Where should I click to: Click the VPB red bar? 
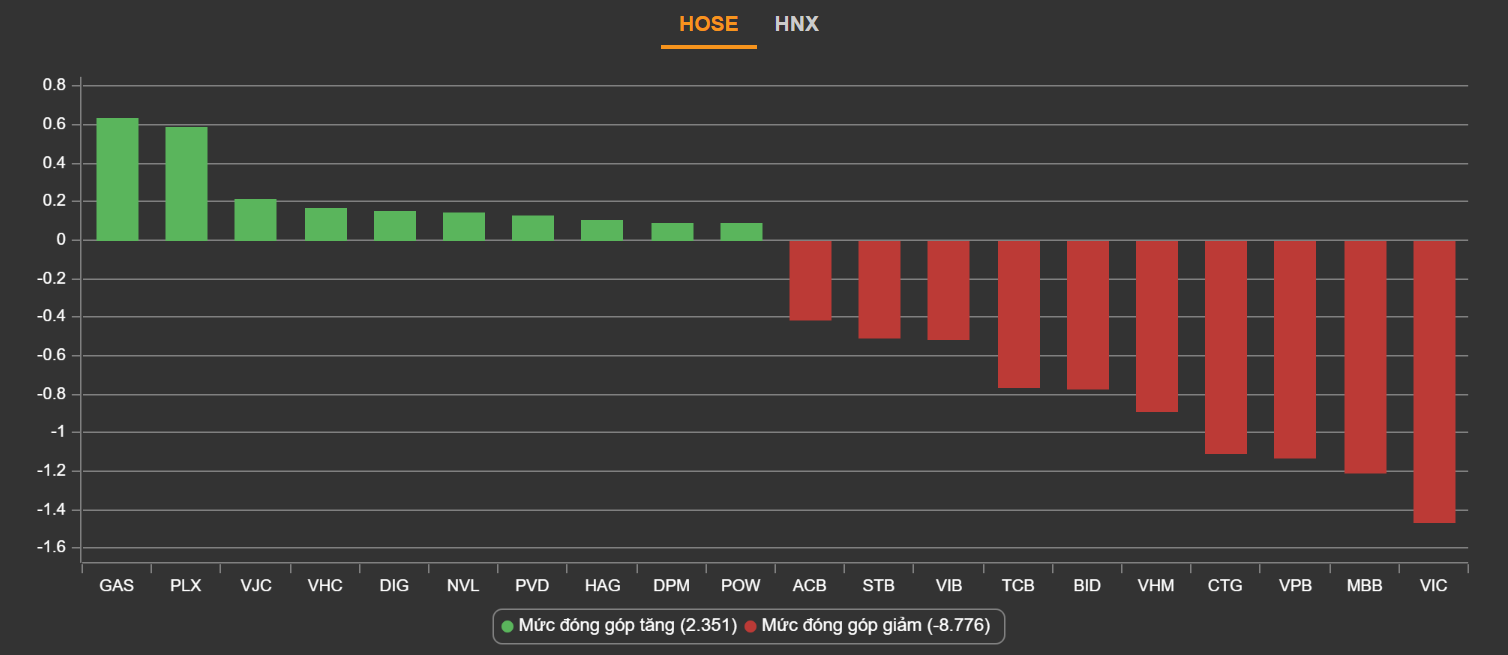1295,349
